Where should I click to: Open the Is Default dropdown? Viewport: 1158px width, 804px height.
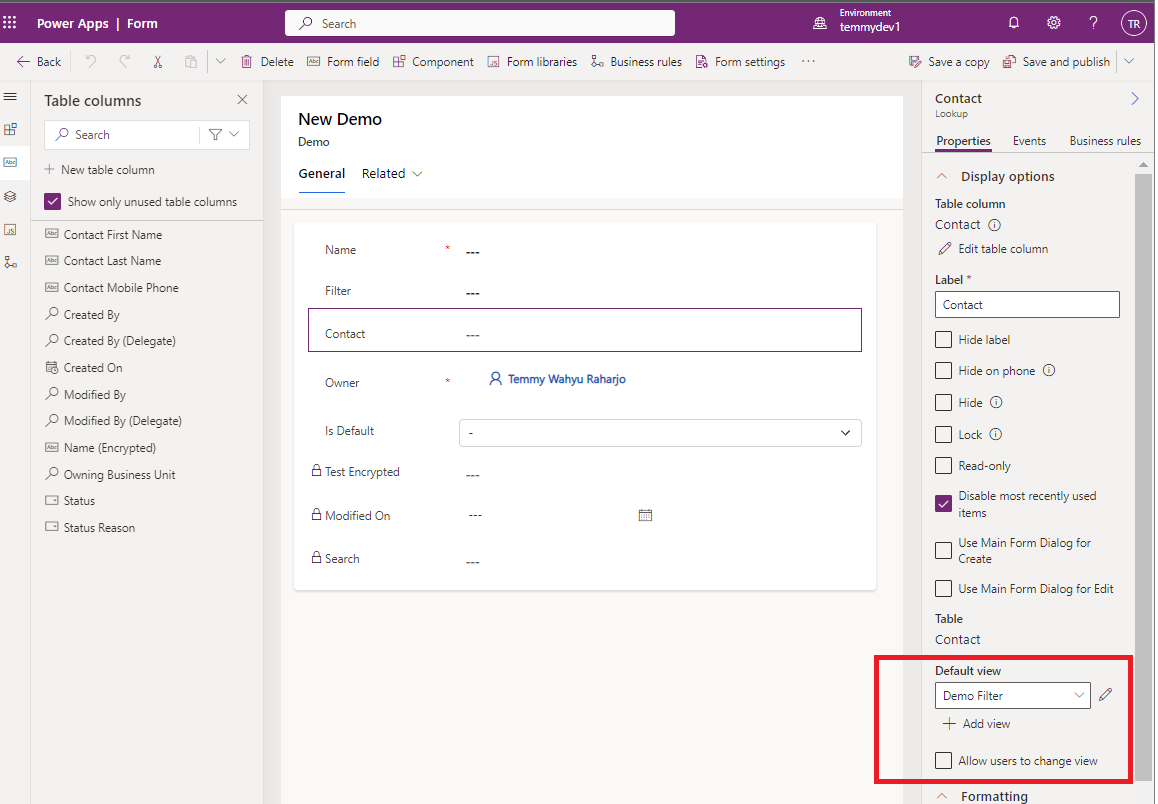659,433
